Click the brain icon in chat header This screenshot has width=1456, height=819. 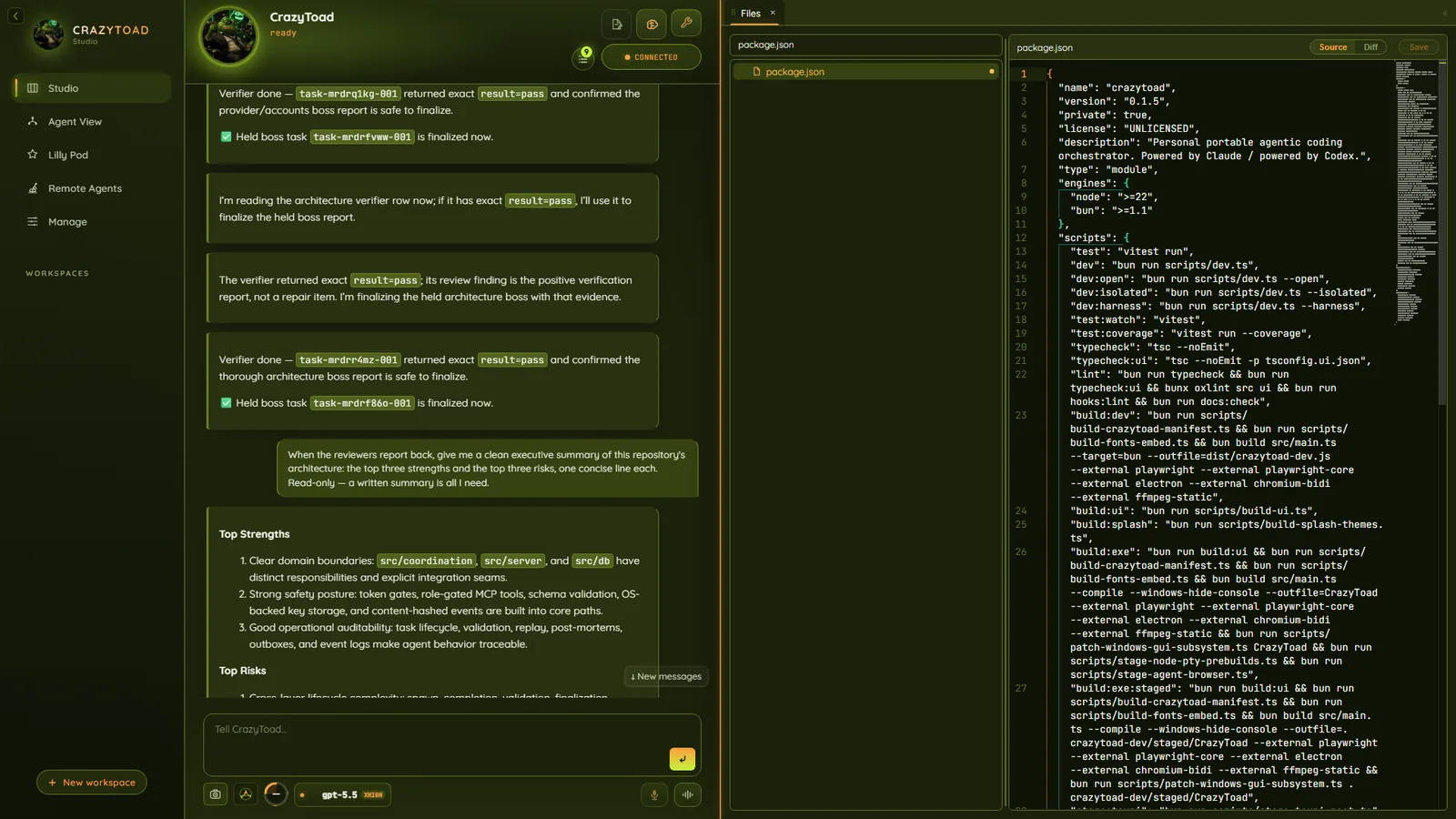point(652,24)
